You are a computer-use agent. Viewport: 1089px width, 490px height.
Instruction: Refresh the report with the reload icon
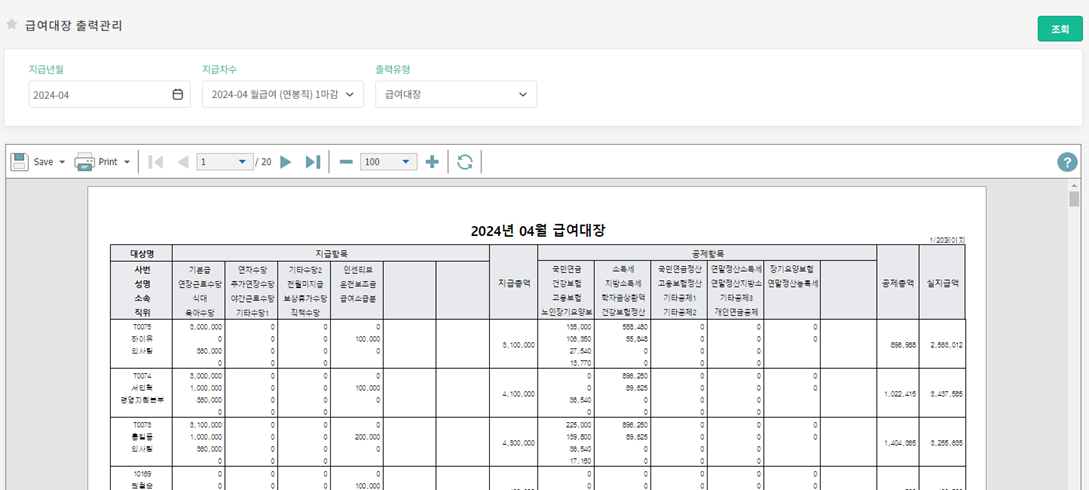465,162
